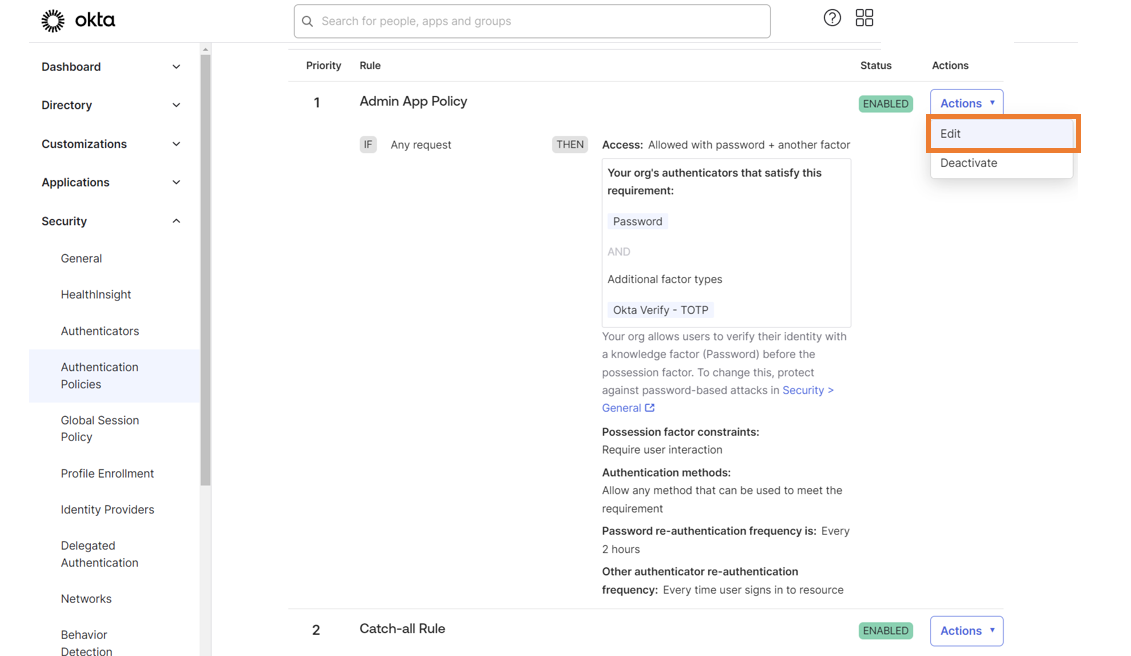Click the external link icon after Security > General
Image resolution: width=1131 pixels, height=656 pixels.
[x=651, y=407]
